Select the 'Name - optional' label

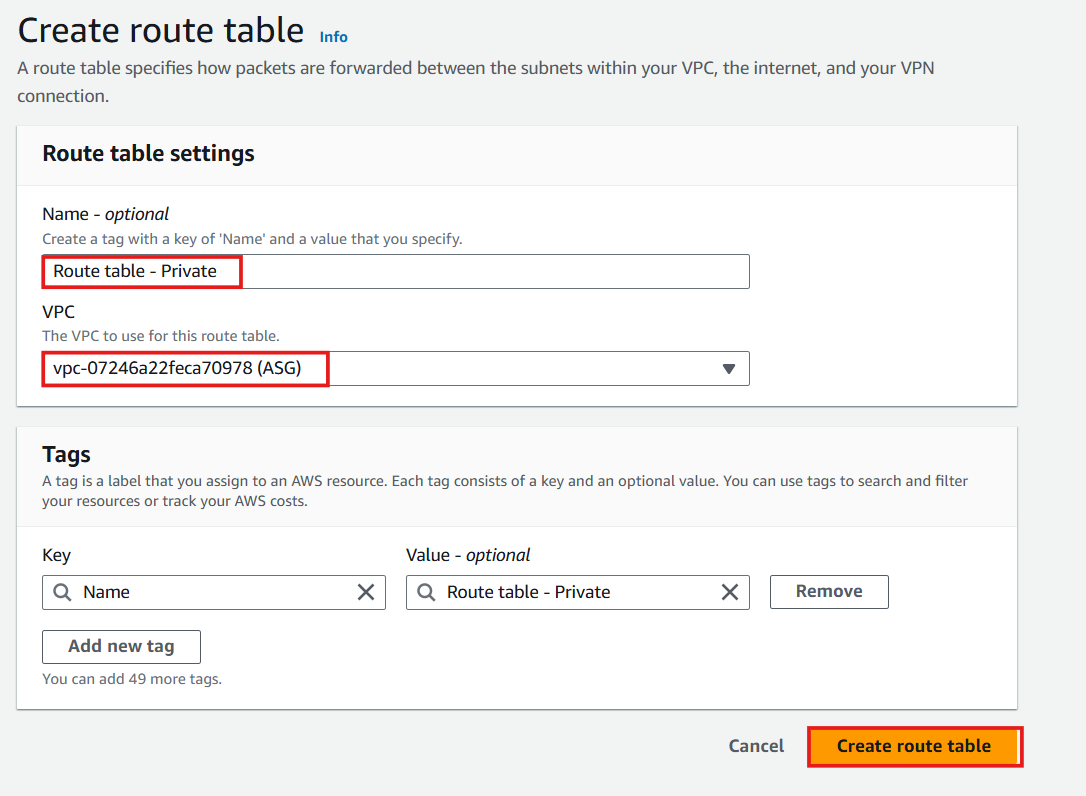coord(105,214)
